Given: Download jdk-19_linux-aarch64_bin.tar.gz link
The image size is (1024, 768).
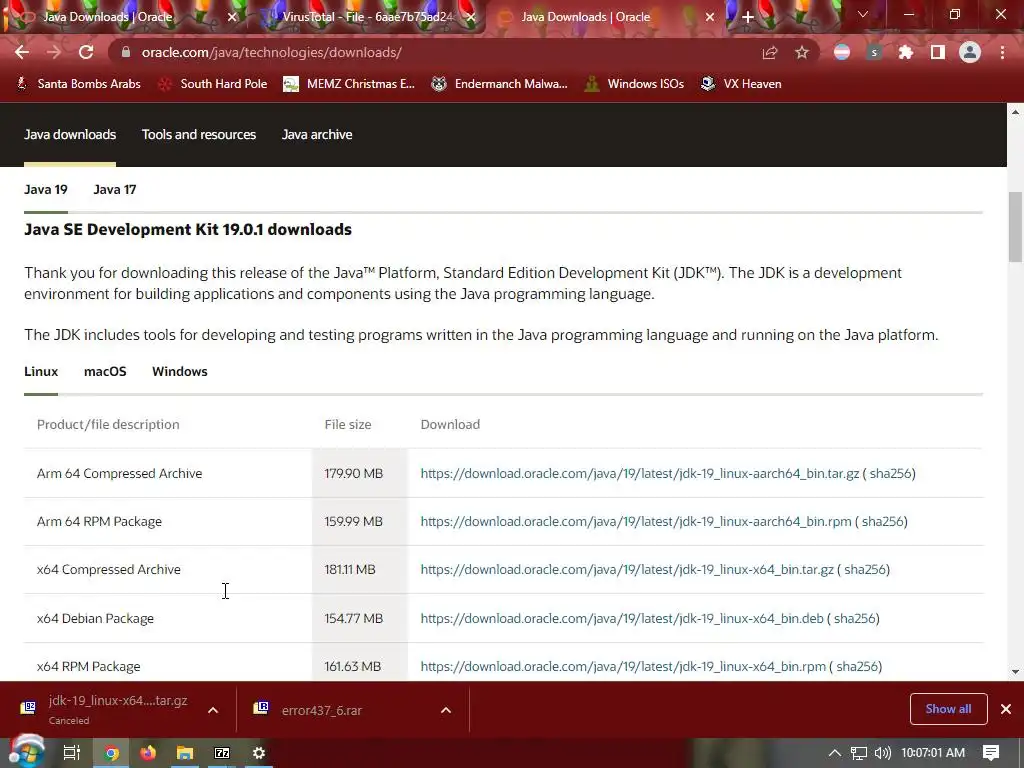Looking at the screenshot, I should [639, 473].
